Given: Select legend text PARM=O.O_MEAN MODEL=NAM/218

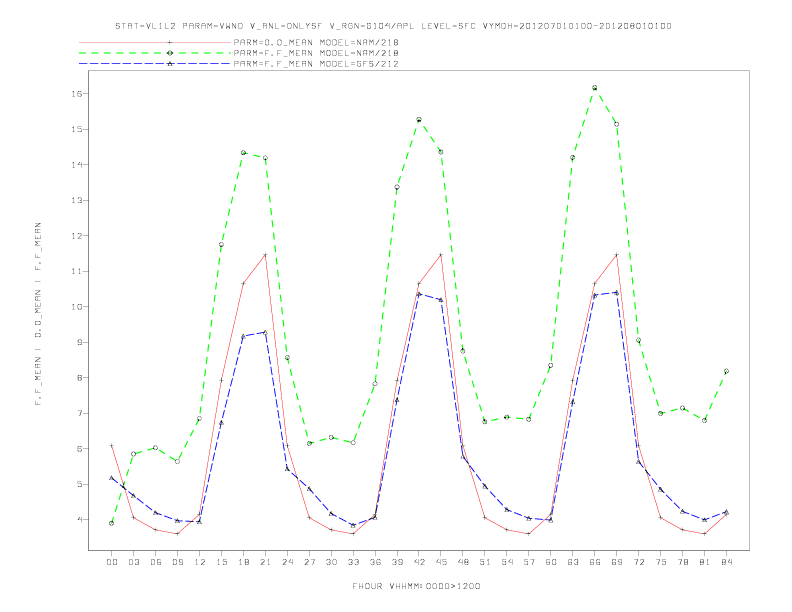Looking at the screenshot, I should tap(316, 42).
